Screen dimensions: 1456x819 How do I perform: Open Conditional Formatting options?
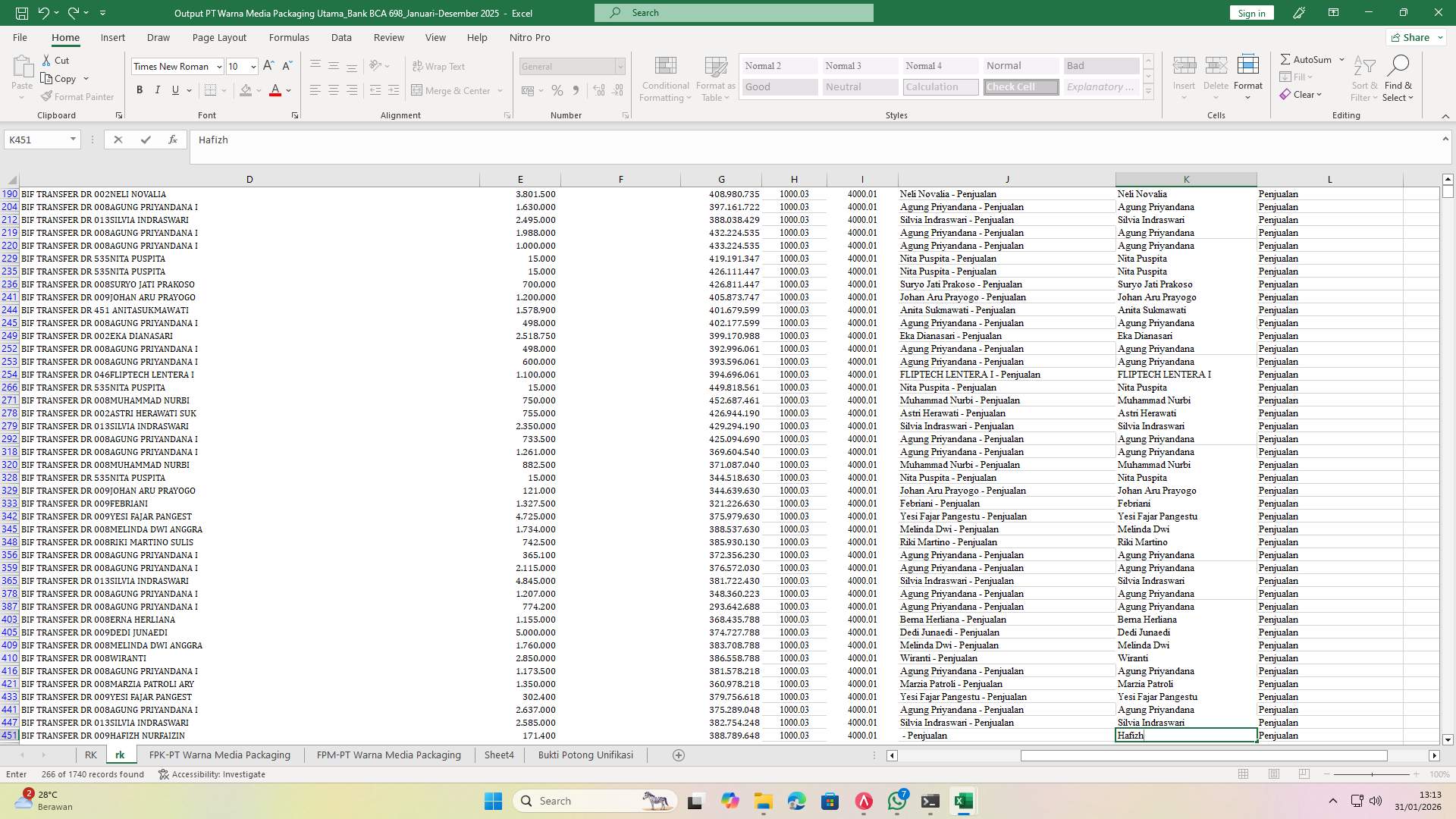pos(665,78)
